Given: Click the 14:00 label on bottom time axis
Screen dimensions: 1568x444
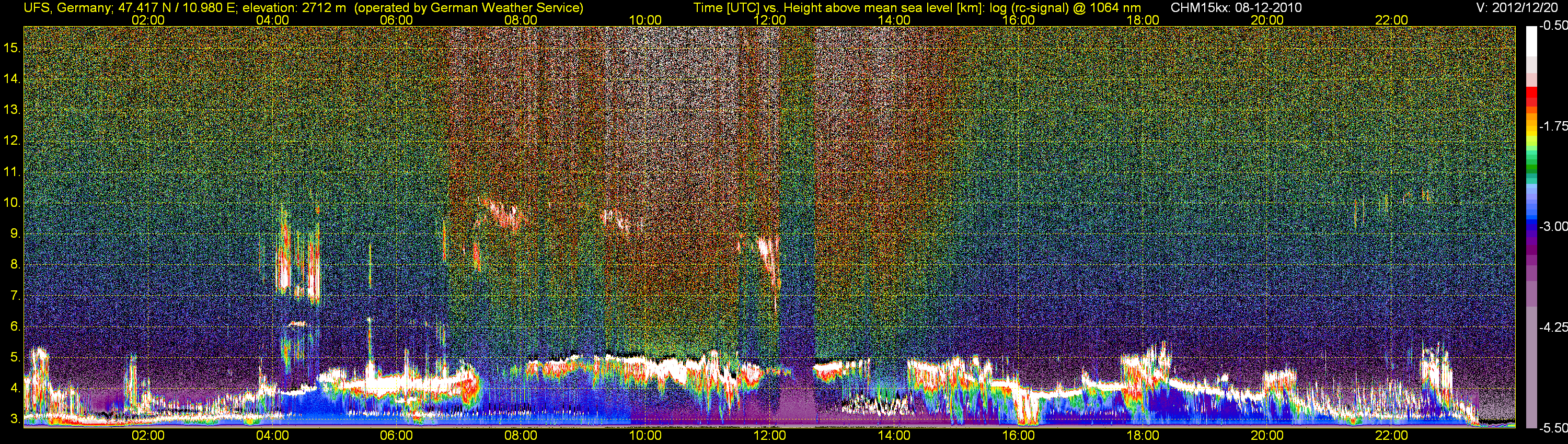Looking at the screenshot, I should click(x=894, y=436).
